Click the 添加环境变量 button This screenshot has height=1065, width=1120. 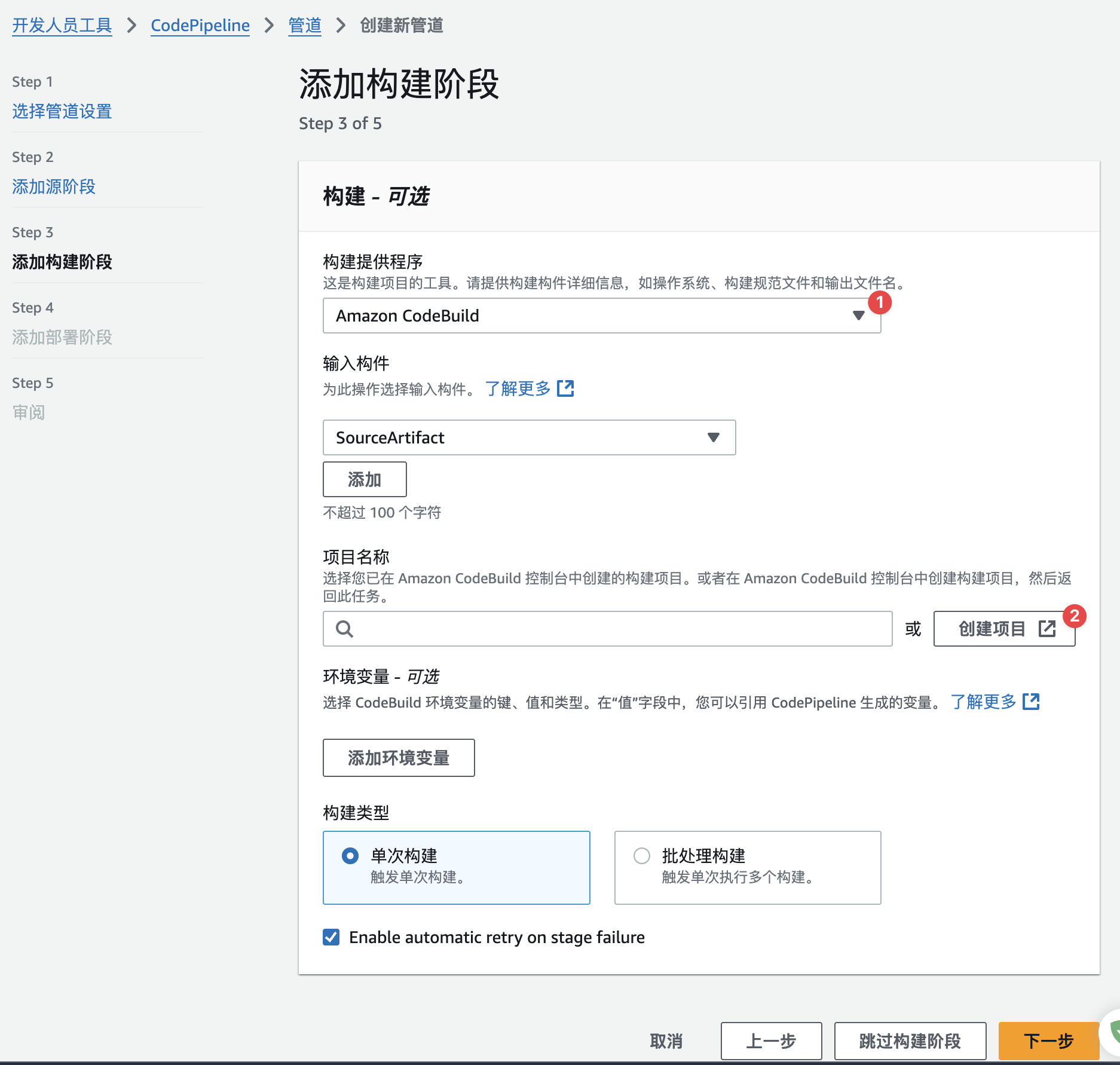[399, 758]
